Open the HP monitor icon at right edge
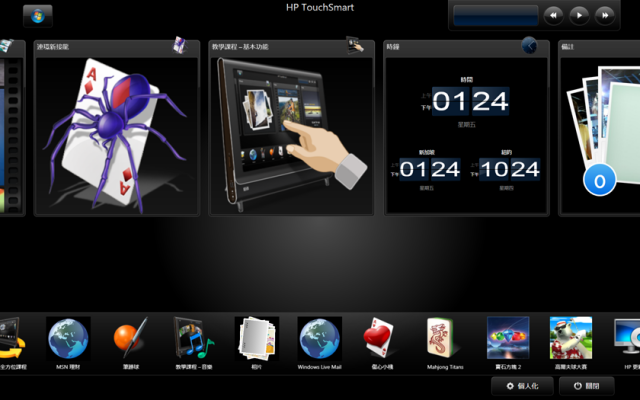 pos(627,337)
